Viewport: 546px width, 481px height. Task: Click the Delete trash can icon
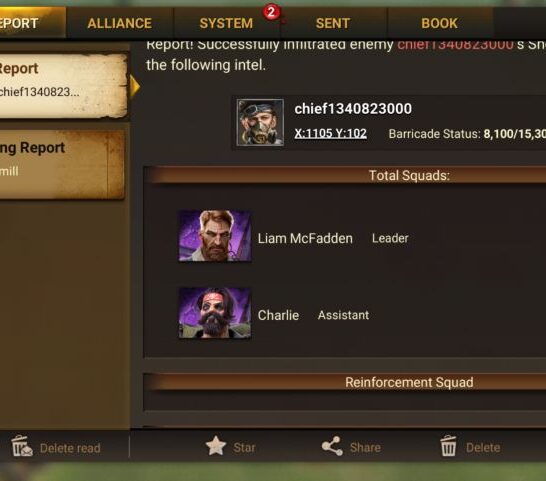[448, 446]
